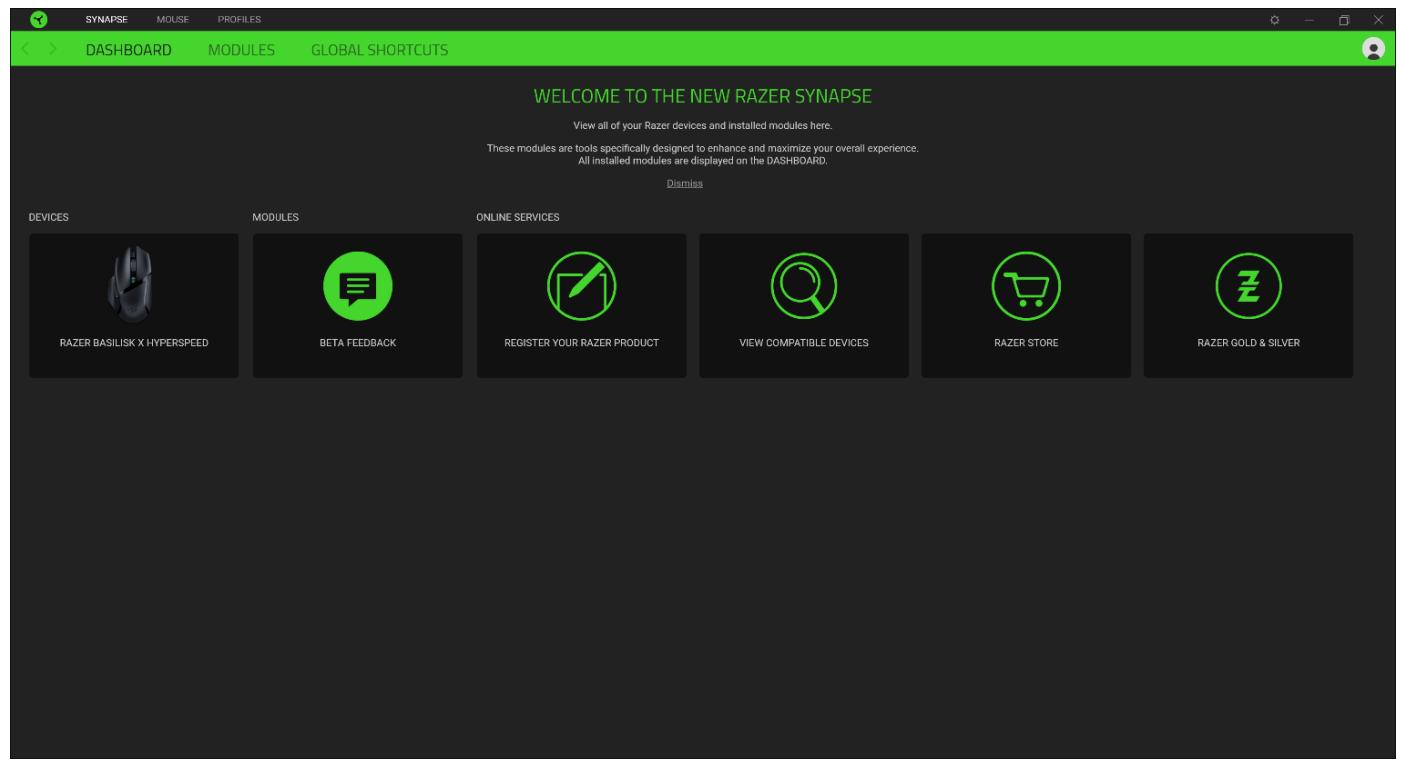
Task: Open the settings gear icon
Action: 1275,20
